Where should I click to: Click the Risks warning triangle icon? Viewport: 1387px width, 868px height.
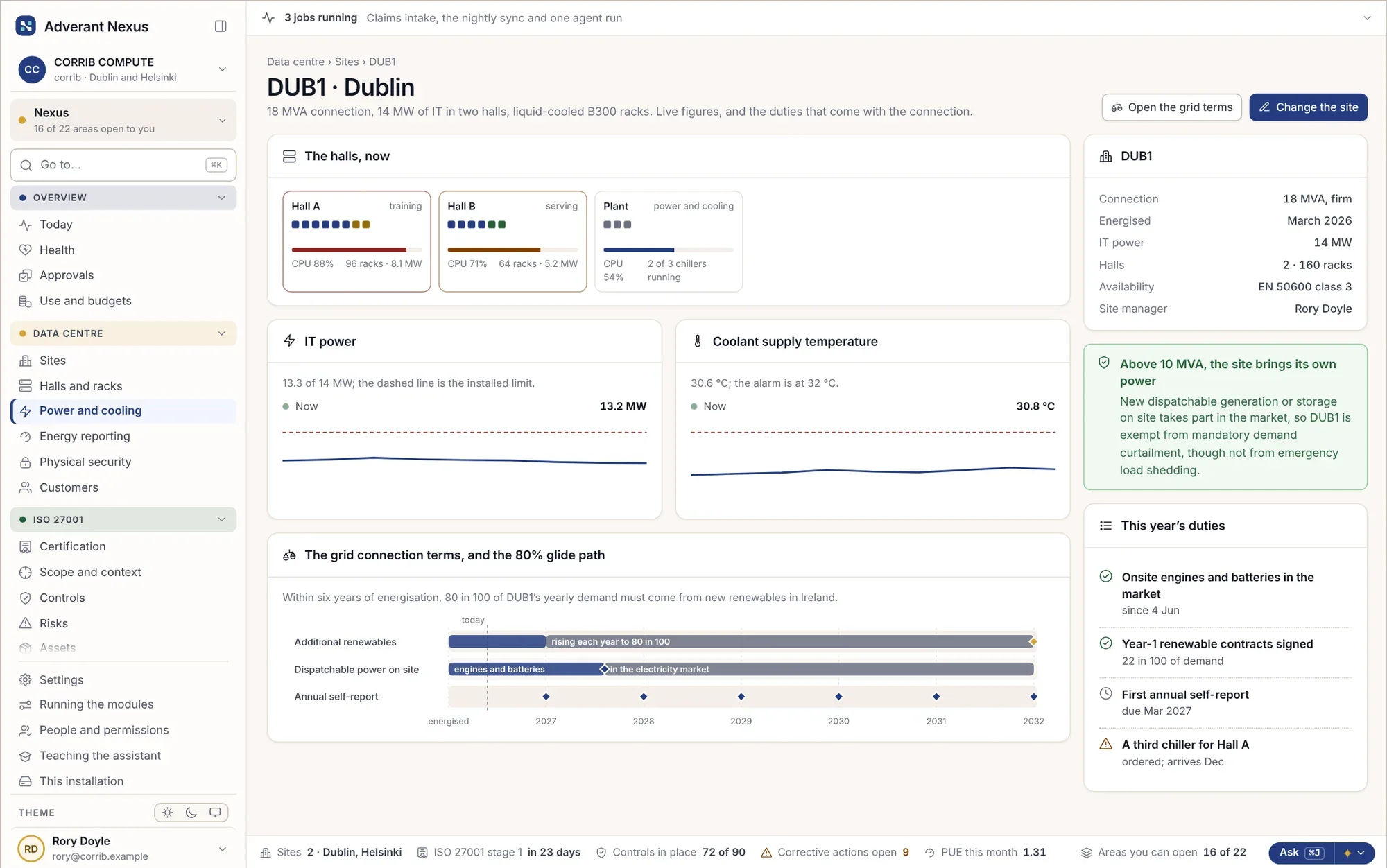[x=26, y=623]
